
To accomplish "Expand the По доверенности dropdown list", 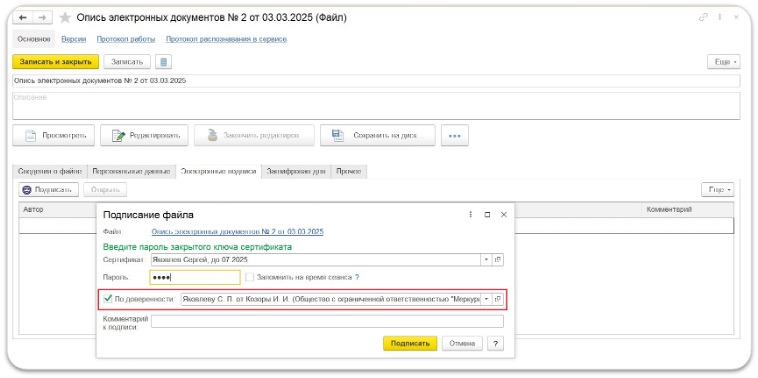I will coord(486,299).
